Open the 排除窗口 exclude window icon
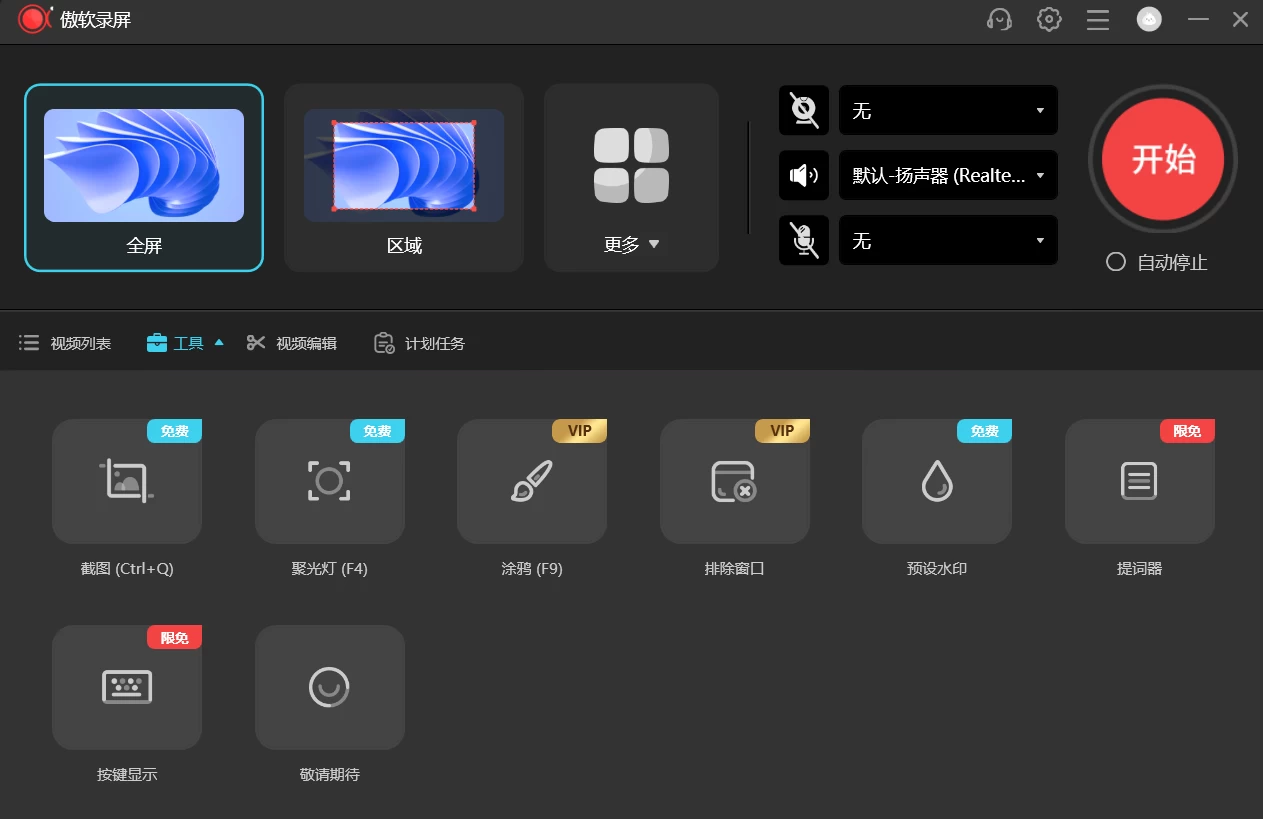The image size is (1263, 819). pyautogui.click(x=735, y=481)
